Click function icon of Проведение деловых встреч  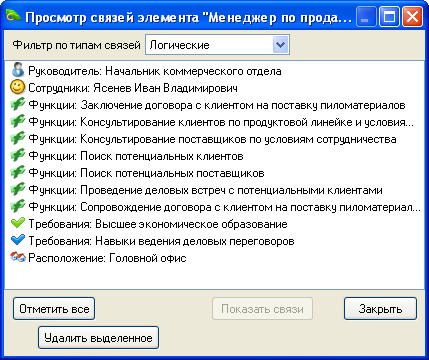click(x=18, y=190)
